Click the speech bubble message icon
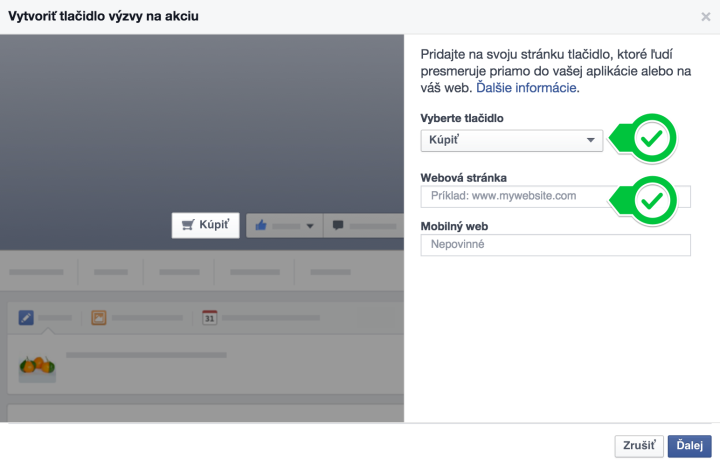Screen dimensions: 720x466 338,225
